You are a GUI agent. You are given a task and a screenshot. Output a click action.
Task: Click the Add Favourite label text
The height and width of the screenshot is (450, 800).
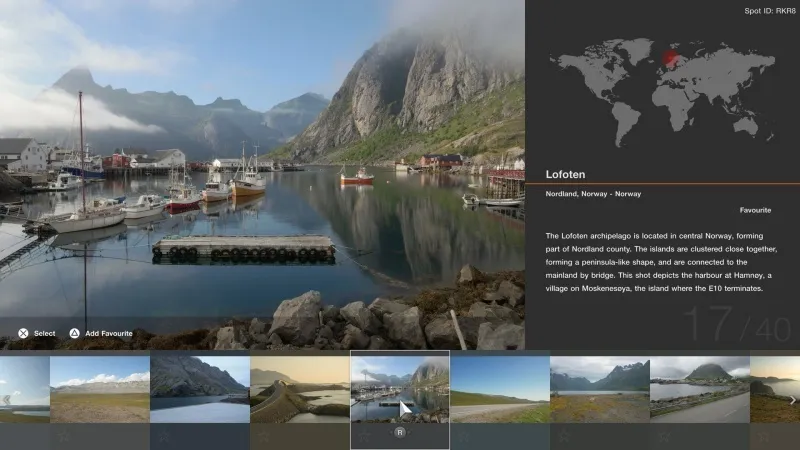(109, 333)
